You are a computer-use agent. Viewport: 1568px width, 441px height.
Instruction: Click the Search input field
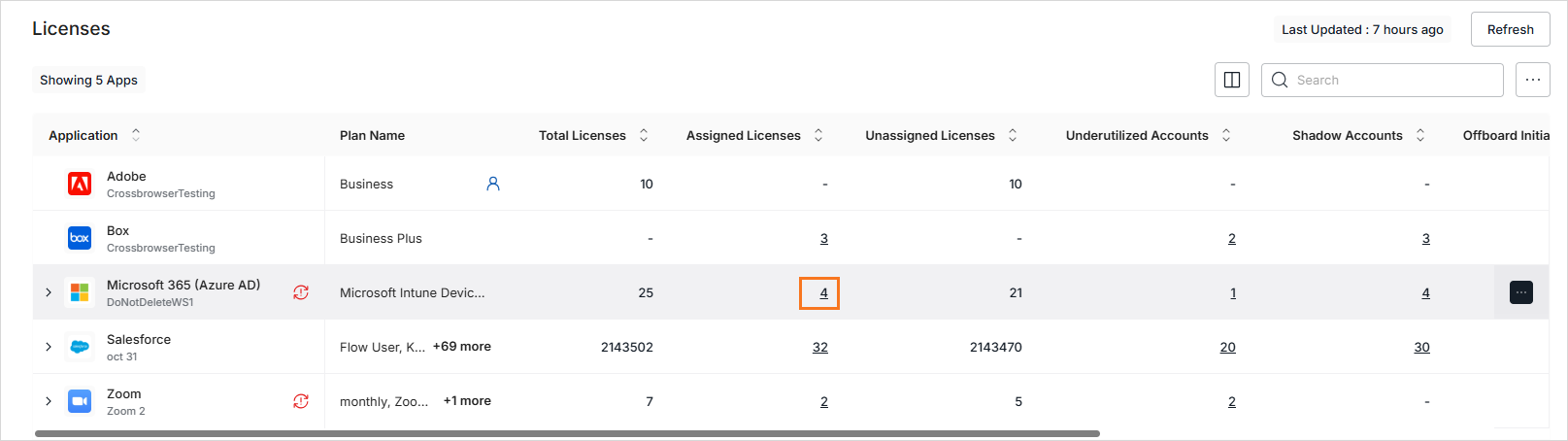(1383, 80)
